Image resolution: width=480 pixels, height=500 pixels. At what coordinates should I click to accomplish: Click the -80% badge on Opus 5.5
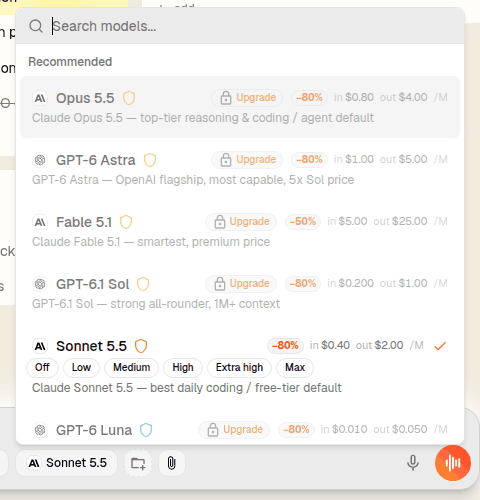(x=309, y=97)
